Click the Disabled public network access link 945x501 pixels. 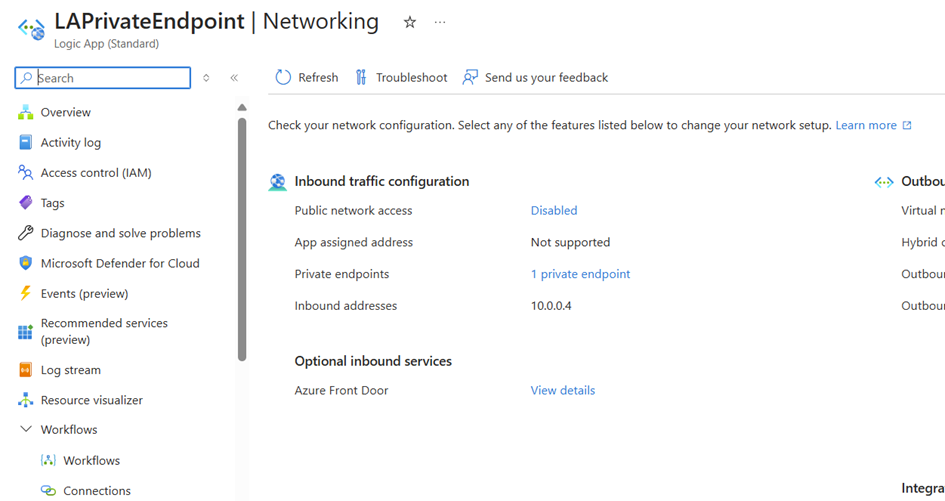coord(554,210)
